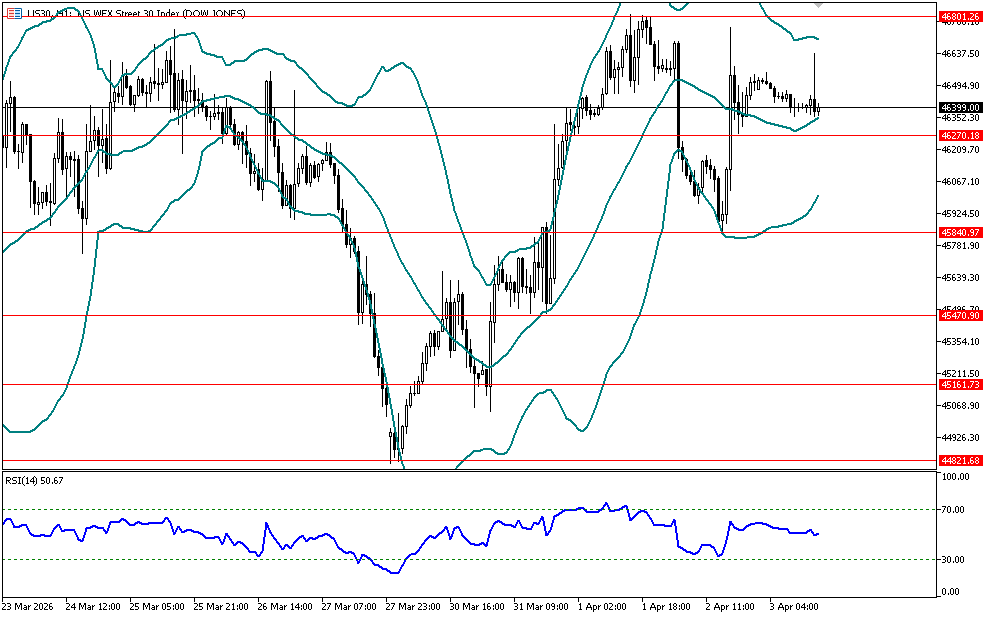Click the 70.00 RSI scale value
The image size is (994, 618).
[956, 510]
